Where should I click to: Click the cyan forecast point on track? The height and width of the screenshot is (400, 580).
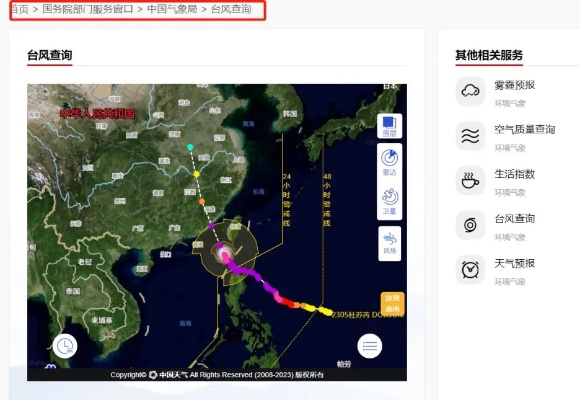[x=190, y=147]
